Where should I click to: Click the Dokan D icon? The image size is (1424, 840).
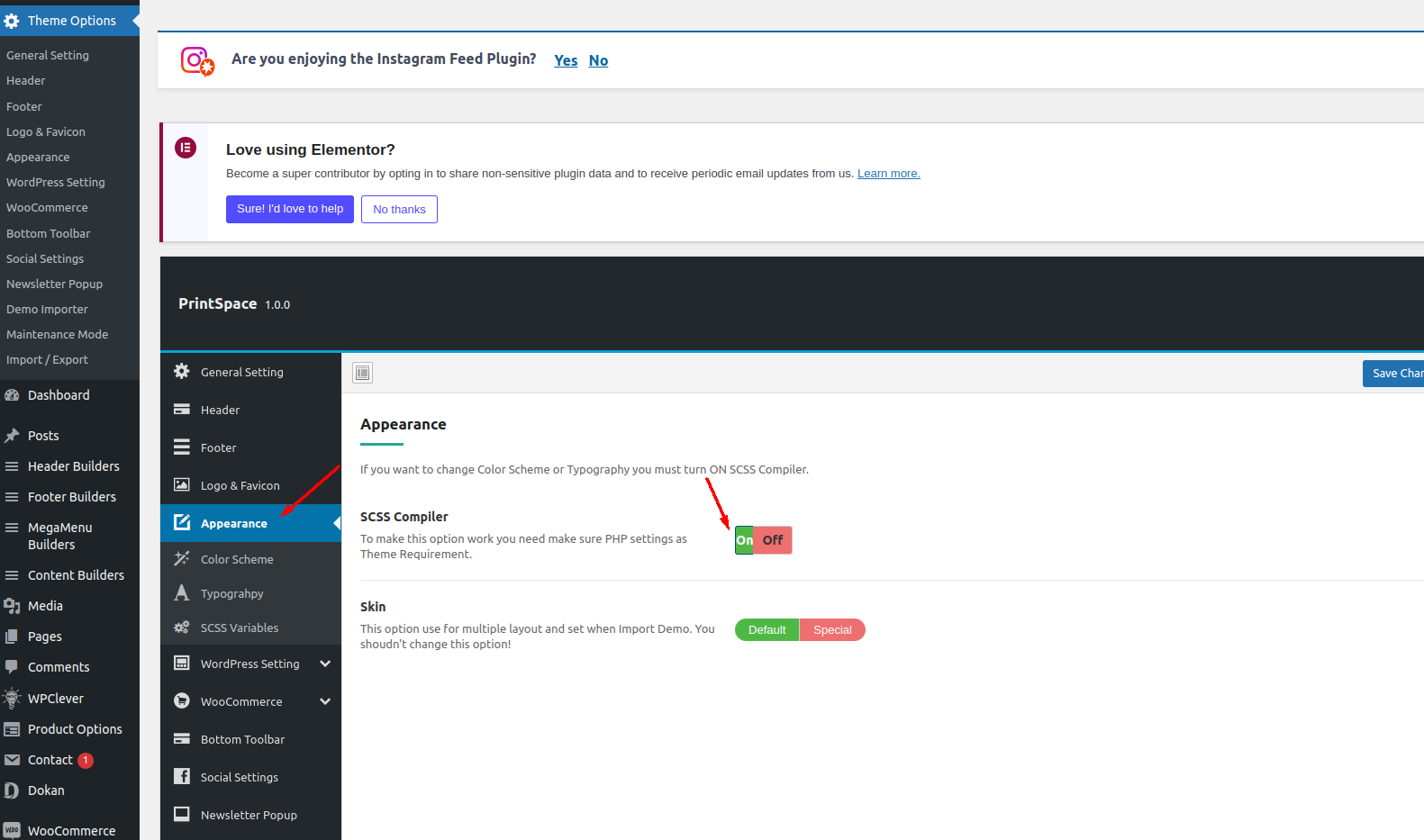click(x=12, y=790)
